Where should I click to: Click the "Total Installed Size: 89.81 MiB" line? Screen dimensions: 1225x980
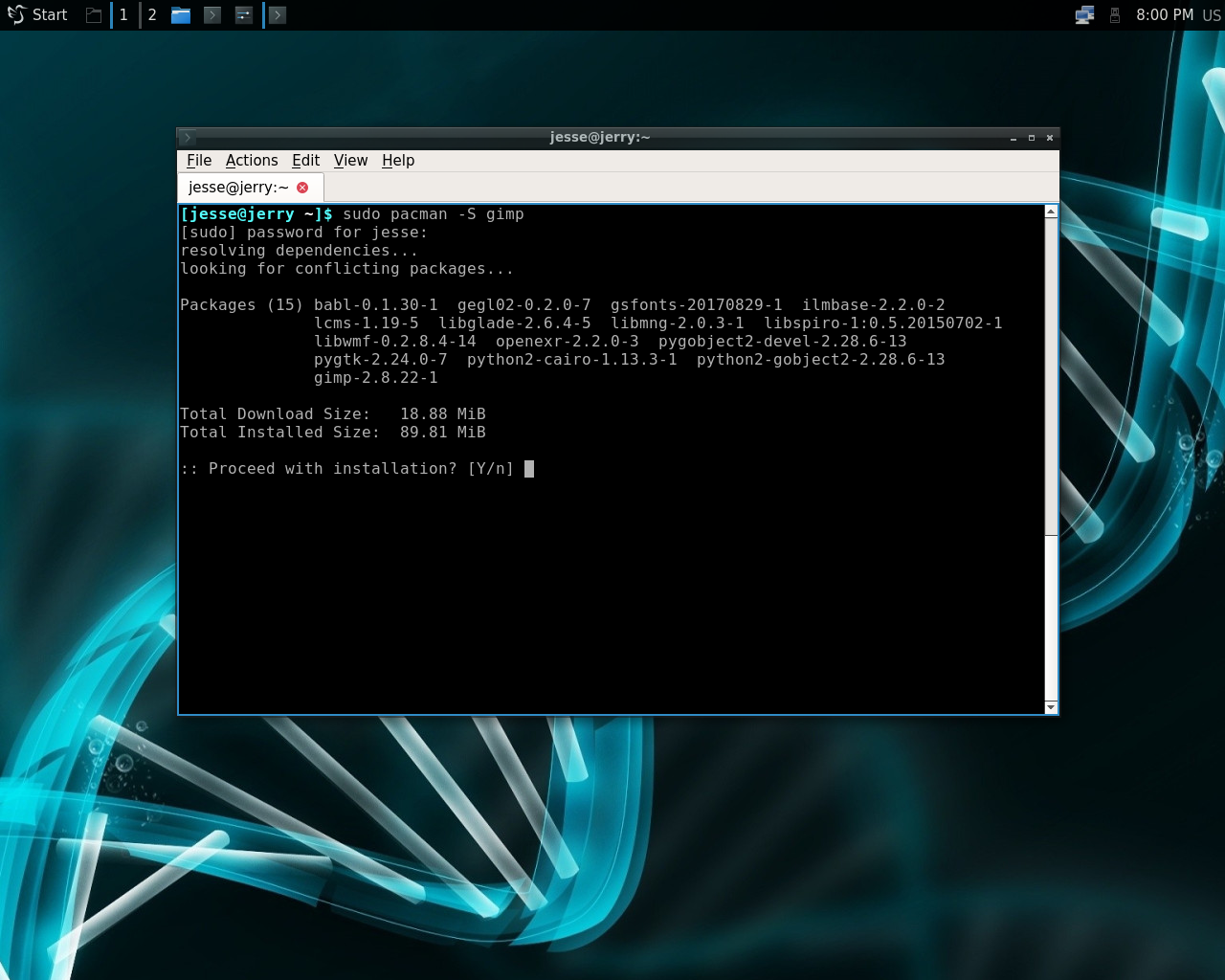click(333, 433)
